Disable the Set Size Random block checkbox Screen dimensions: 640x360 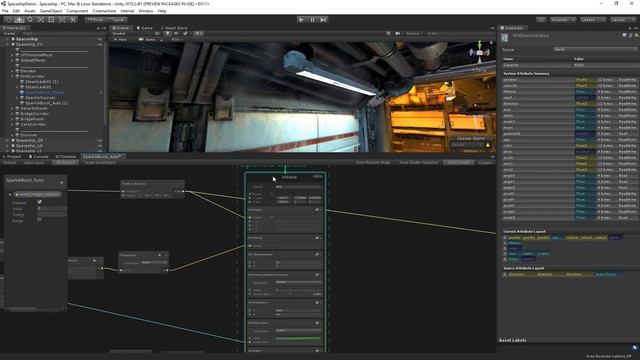[317, 302]
